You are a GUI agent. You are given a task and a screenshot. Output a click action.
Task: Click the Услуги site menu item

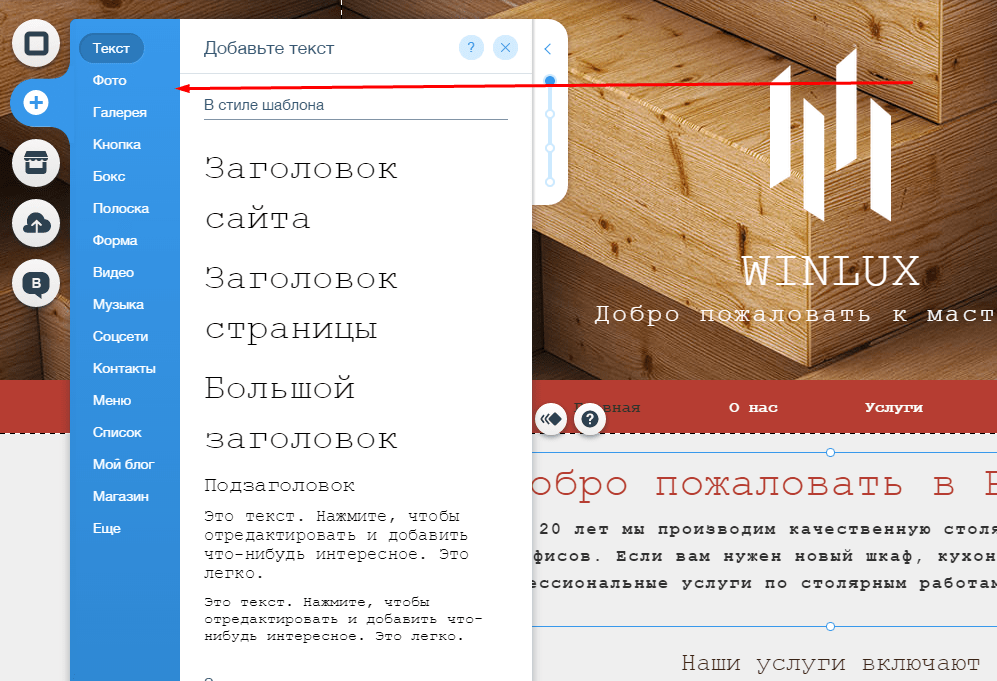tap(893, 408)
